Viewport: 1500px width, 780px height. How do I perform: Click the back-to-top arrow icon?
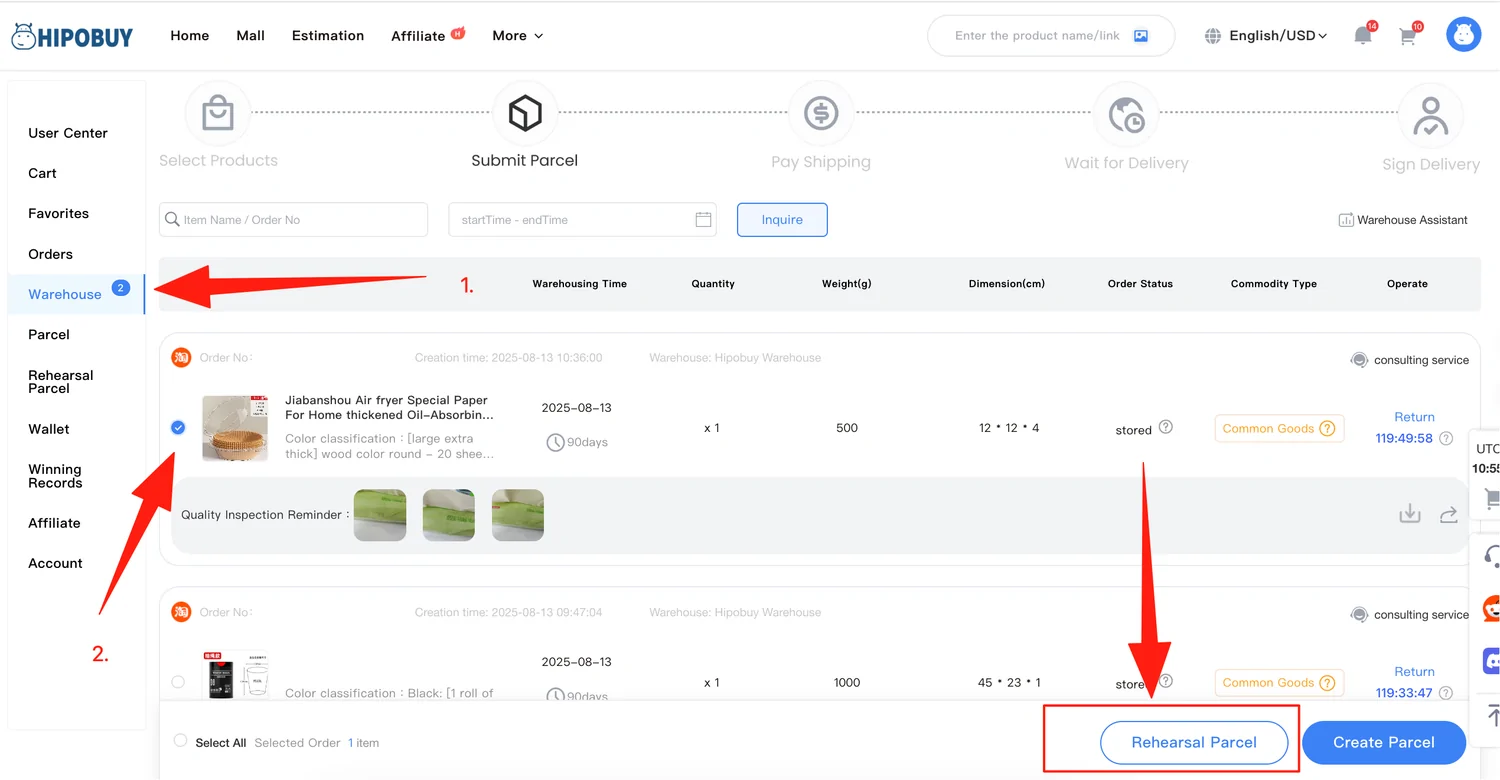tap(1491, 714)
